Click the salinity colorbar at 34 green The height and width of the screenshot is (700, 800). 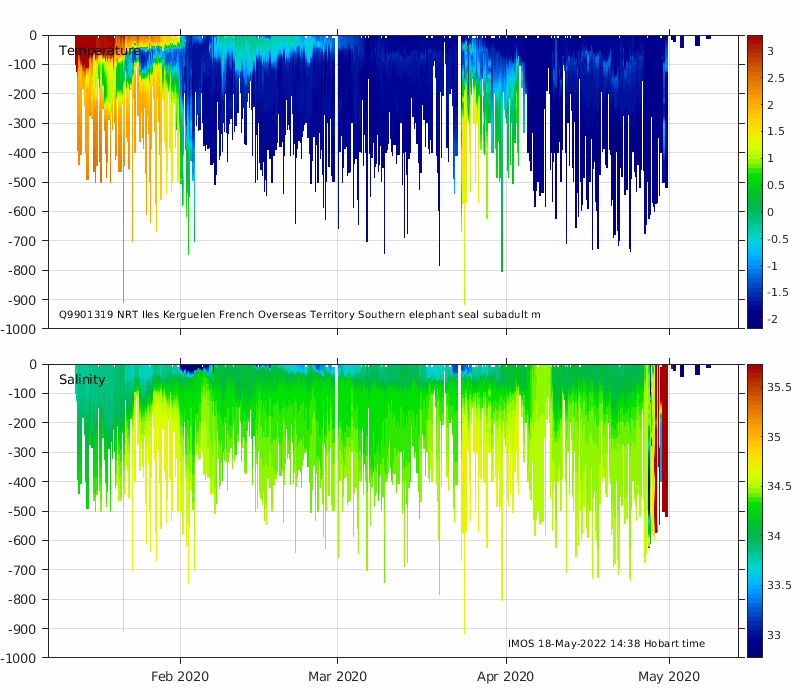[755, 536]
